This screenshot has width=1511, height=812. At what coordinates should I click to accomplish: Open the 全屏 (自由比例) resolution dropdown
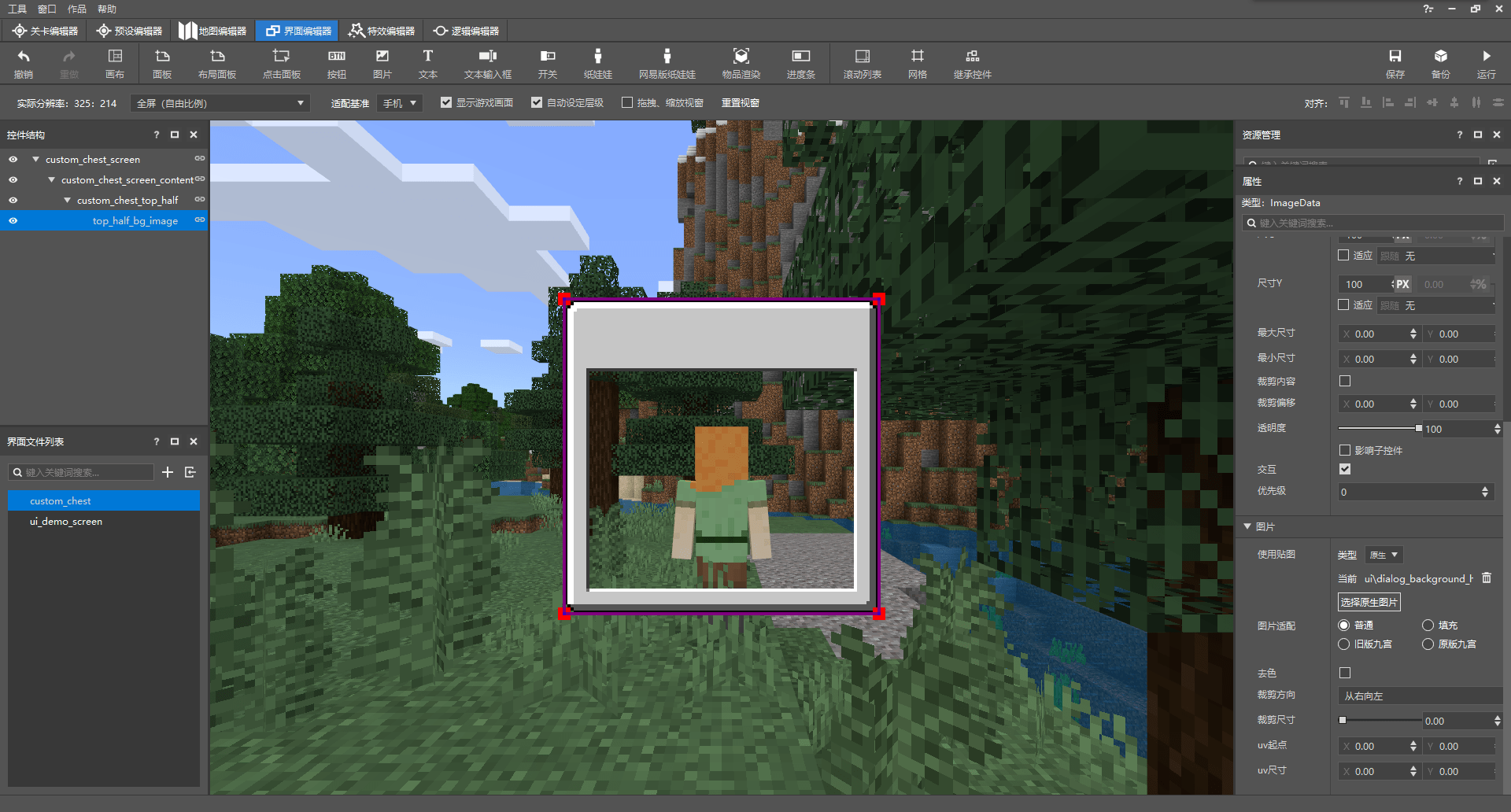point(220,103)
